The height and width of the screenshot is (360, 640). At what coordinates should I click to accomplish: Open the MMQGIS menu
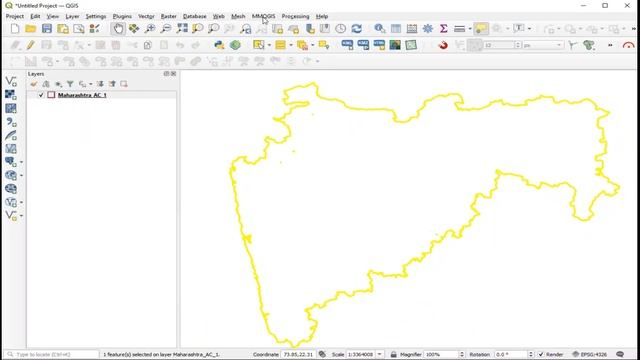tap(263, 16)
